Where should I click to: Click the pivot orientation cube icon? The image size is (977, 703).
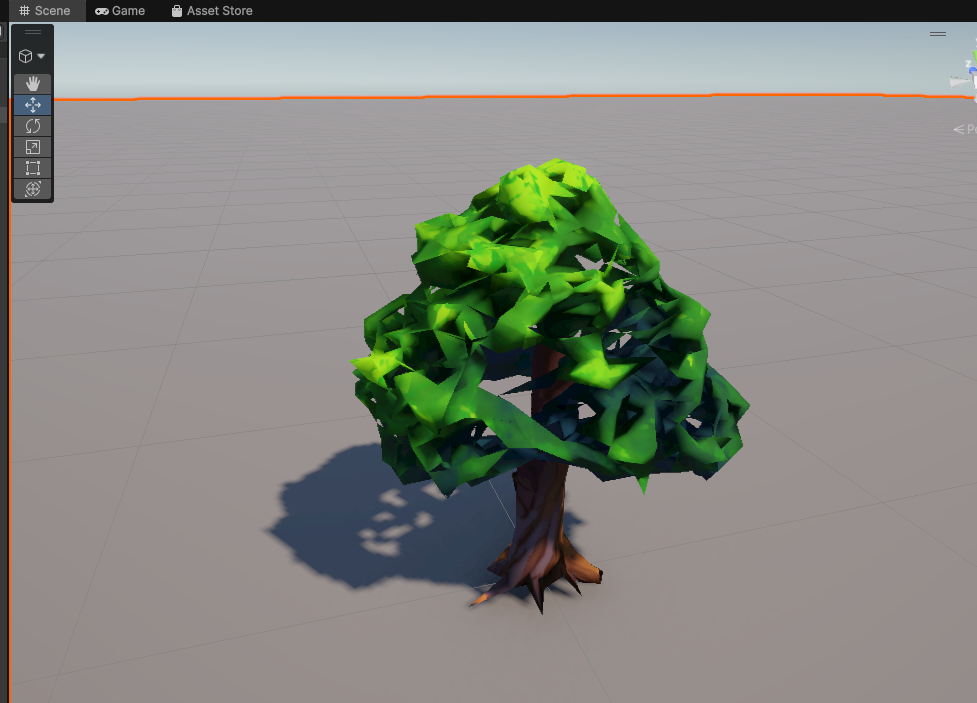click(23, 56)
